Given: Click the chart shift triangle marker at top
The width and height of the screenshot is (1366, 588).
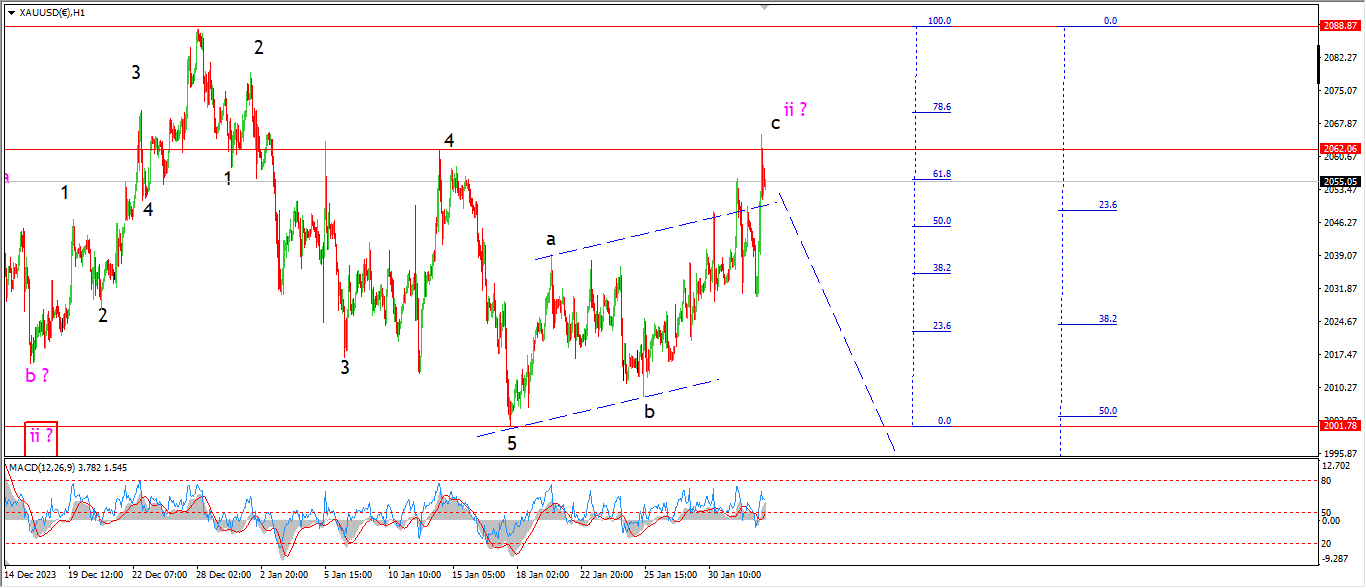Looking at the screenshot, I should pos(766,6).
